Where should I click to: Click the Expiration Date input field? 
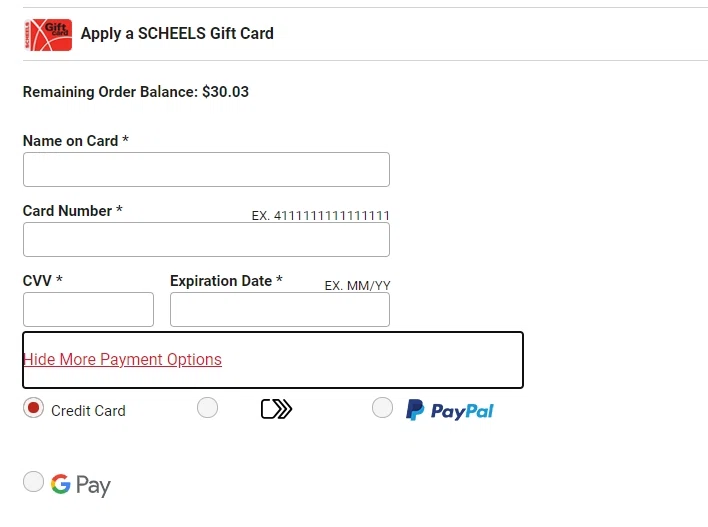pyautogui.click(x=280, y=310)
